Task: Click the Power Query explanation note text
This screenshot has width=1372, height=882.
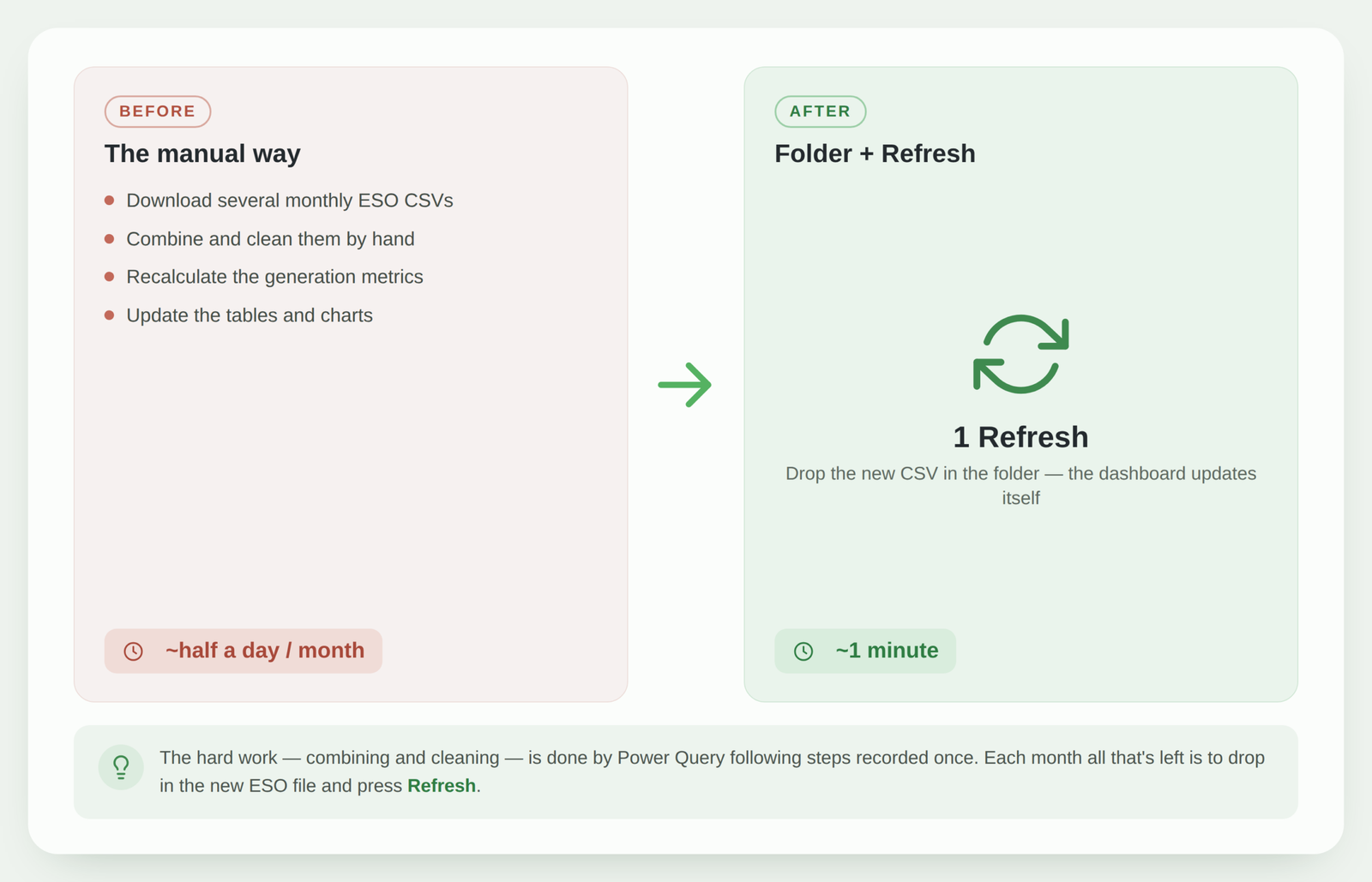Action: (712, 771)
